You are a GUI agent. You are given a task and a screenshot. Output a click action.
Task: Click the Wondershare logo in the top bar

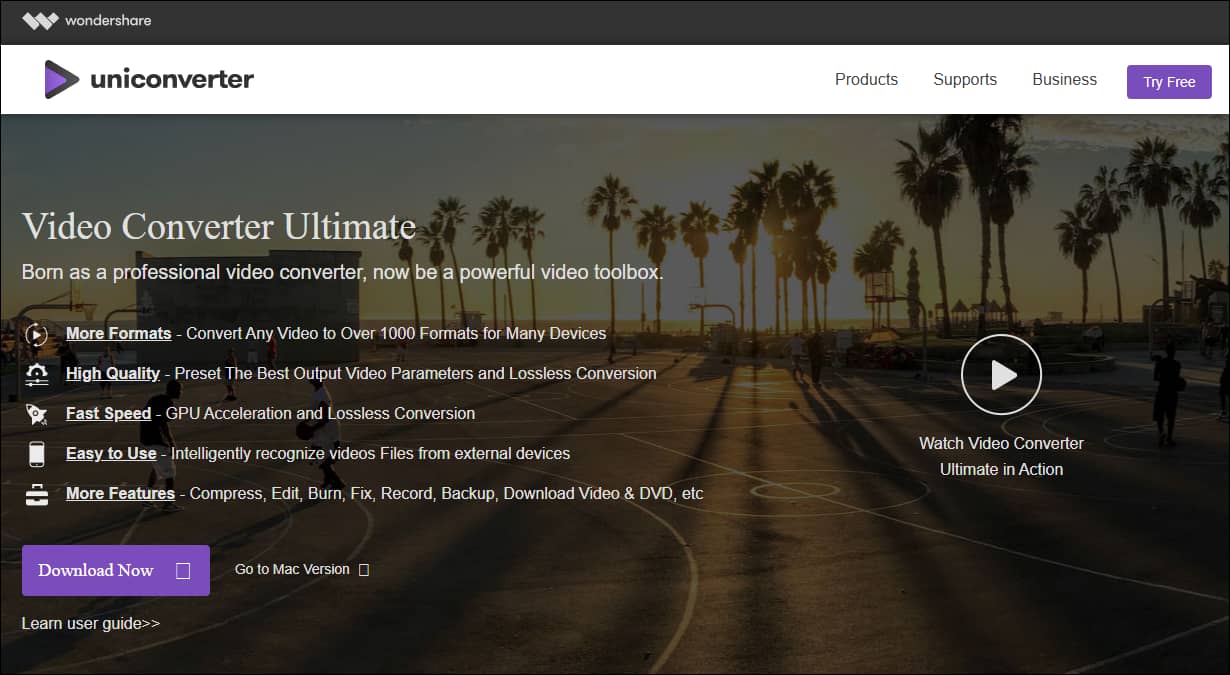[x=86, y=20]
